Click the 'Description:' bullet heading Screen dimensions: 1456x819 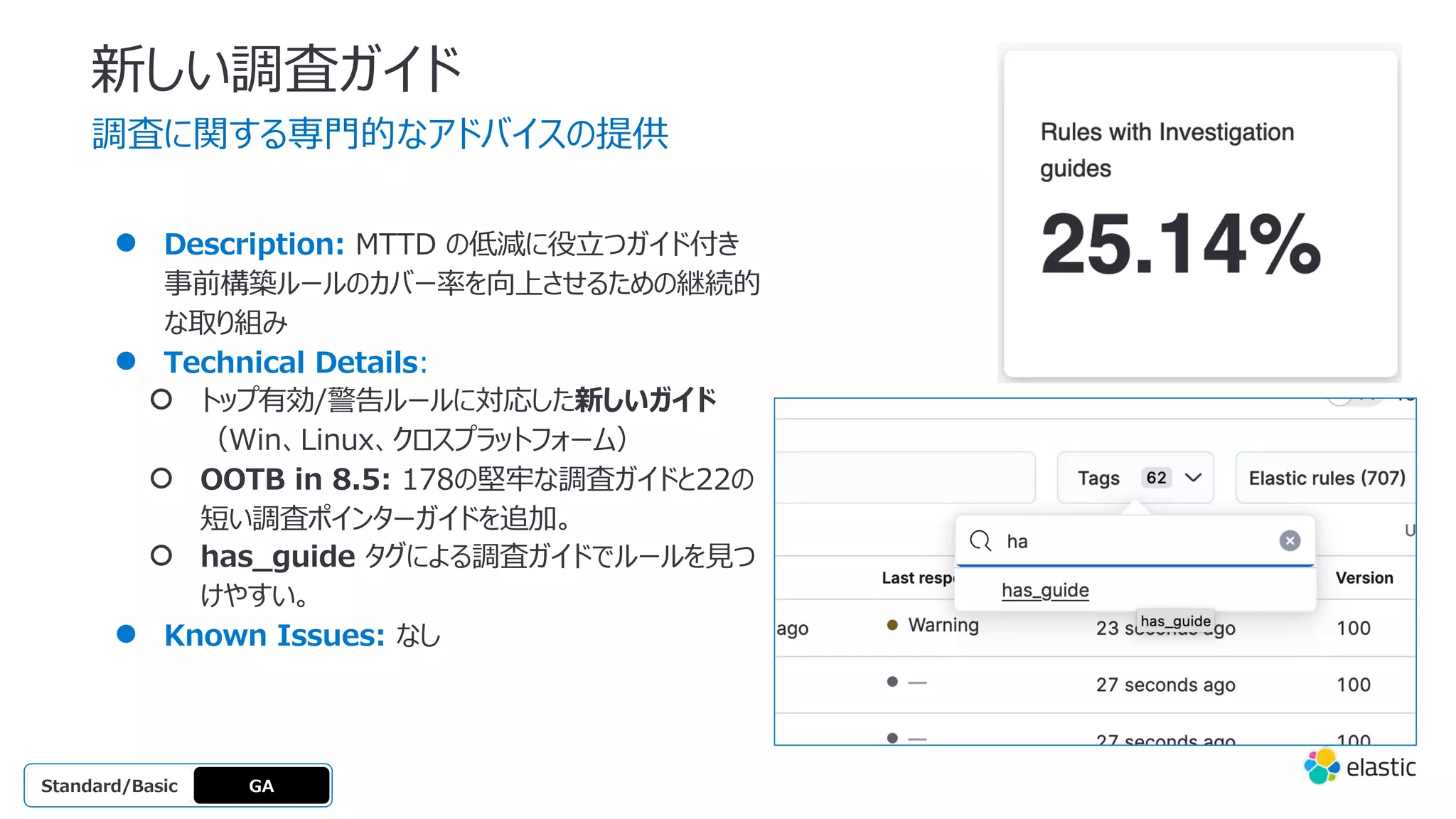[x=254, y=244]
